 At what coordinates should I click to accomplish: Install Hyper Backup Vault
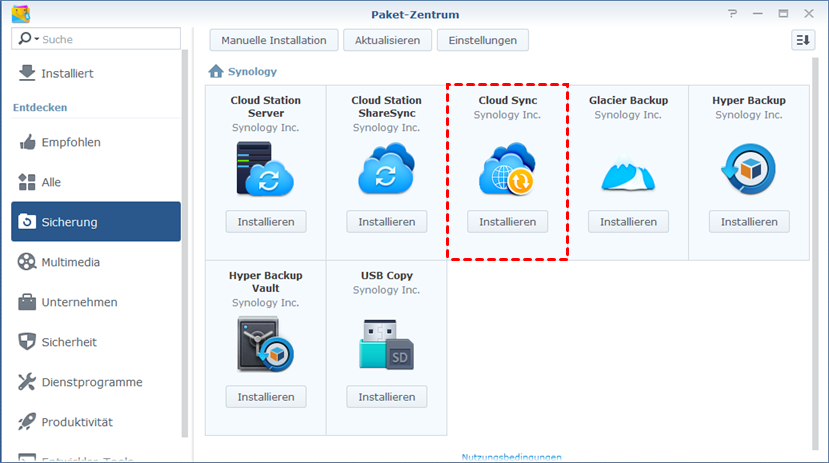266,396
